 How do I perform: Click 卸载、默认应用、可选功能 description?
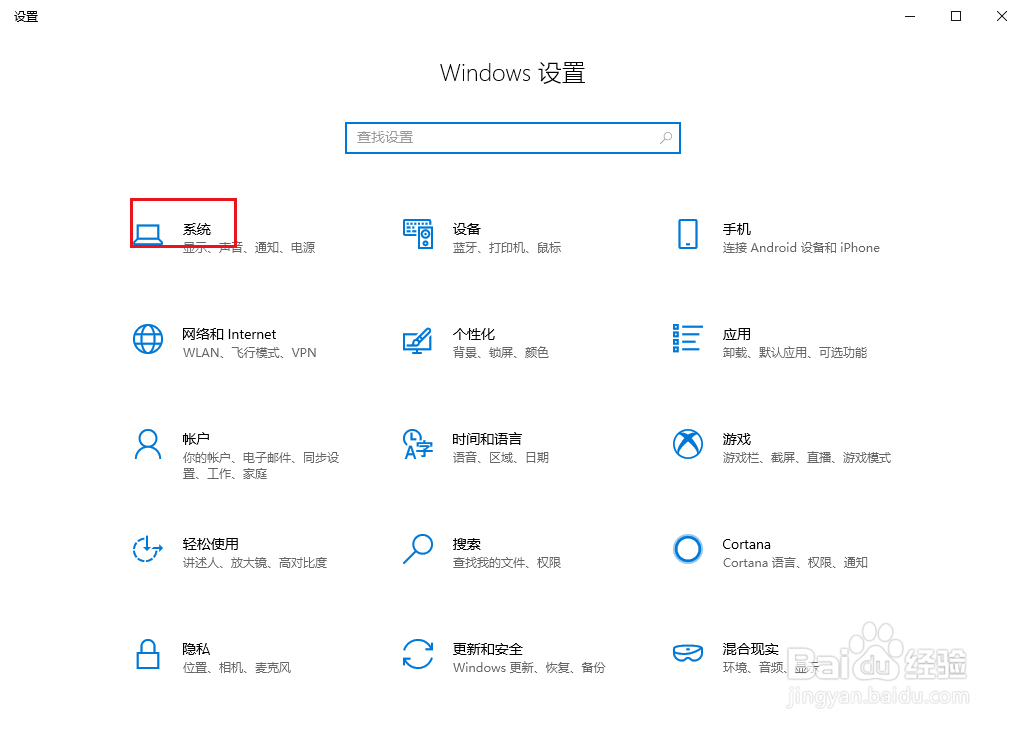795,353
